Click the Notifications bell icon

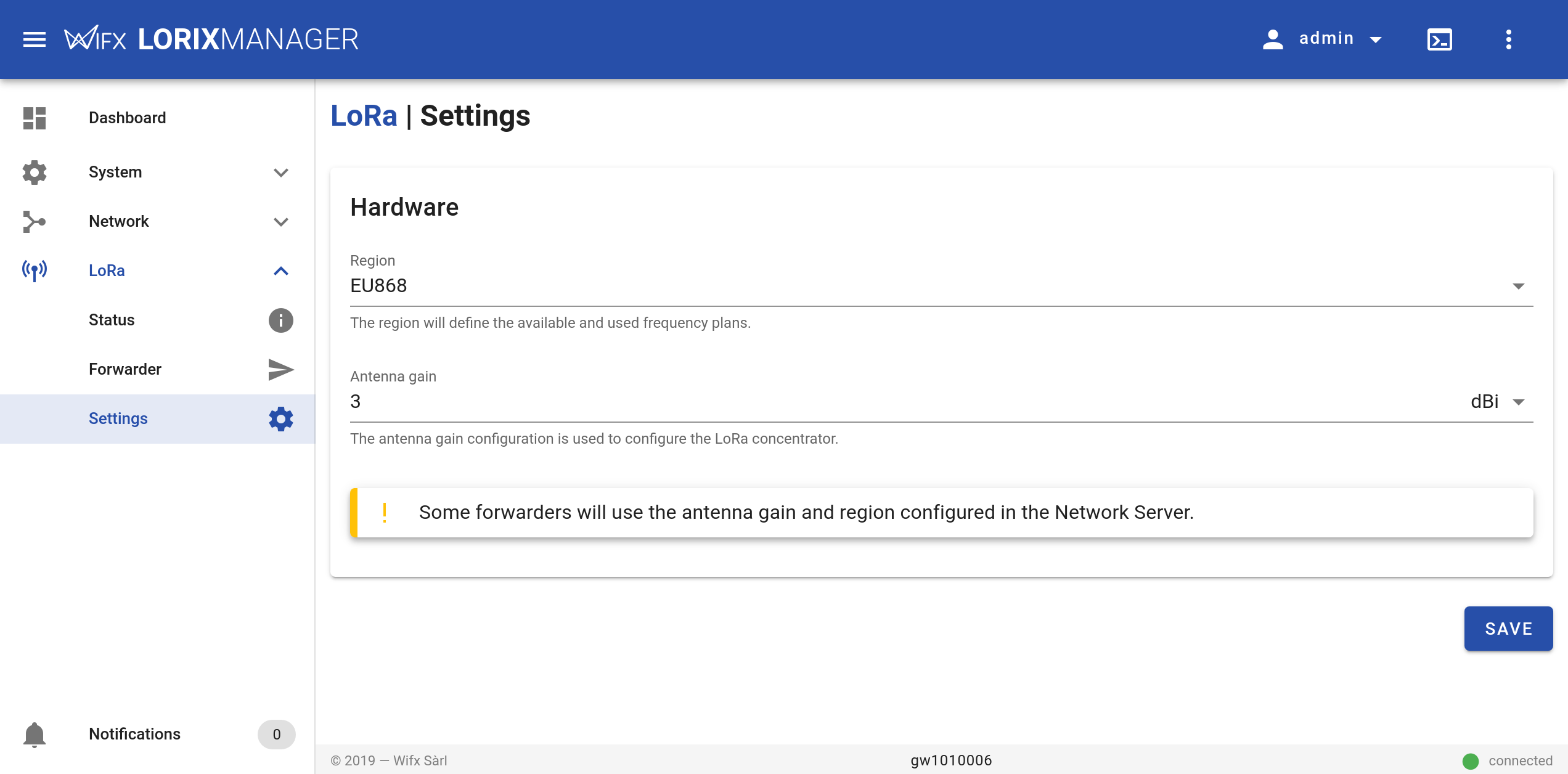(35, 733)
